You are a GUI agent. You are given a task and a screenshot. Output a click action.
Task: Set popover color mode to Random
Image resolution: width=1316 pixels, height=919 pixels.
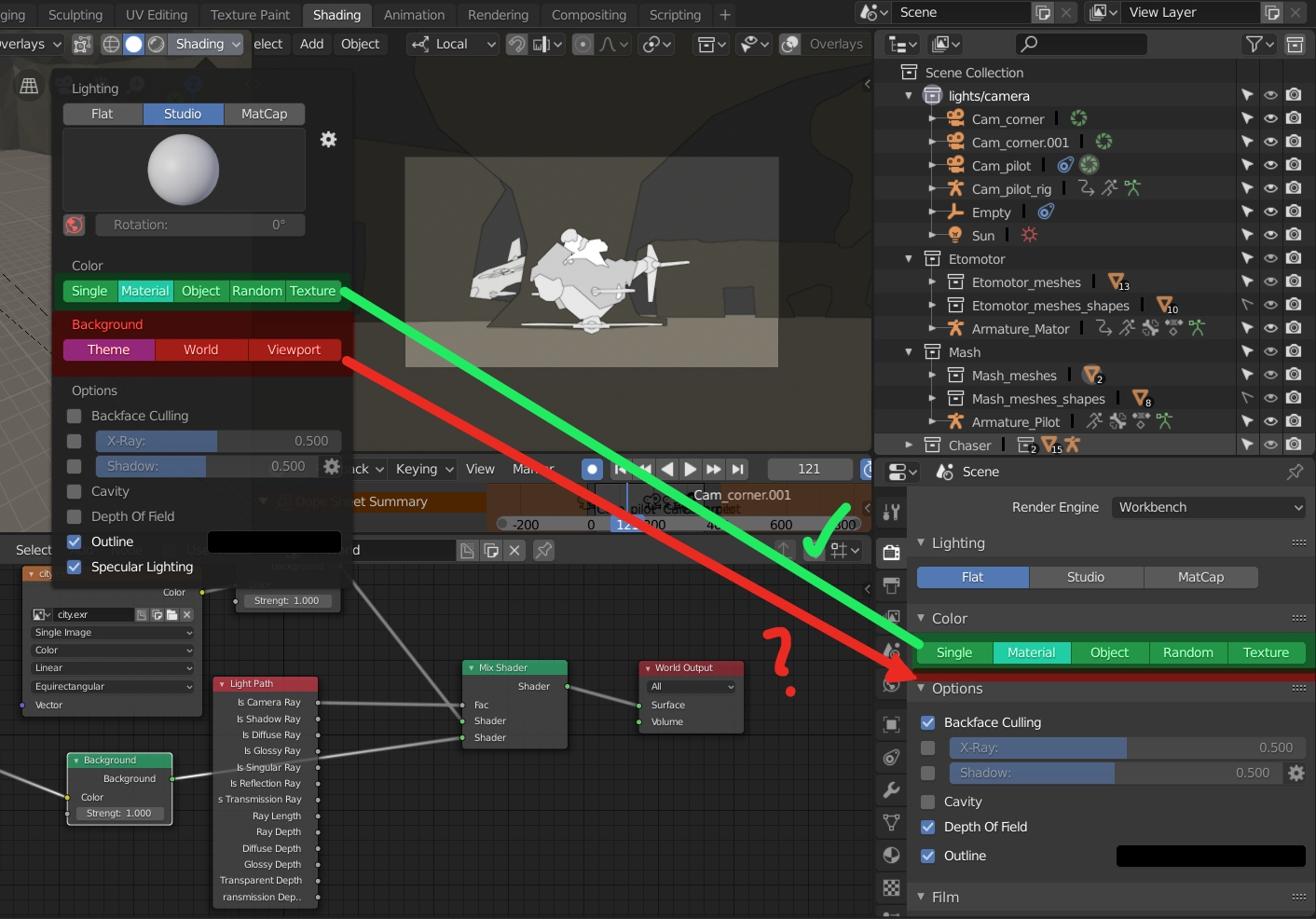click(257, 291)
